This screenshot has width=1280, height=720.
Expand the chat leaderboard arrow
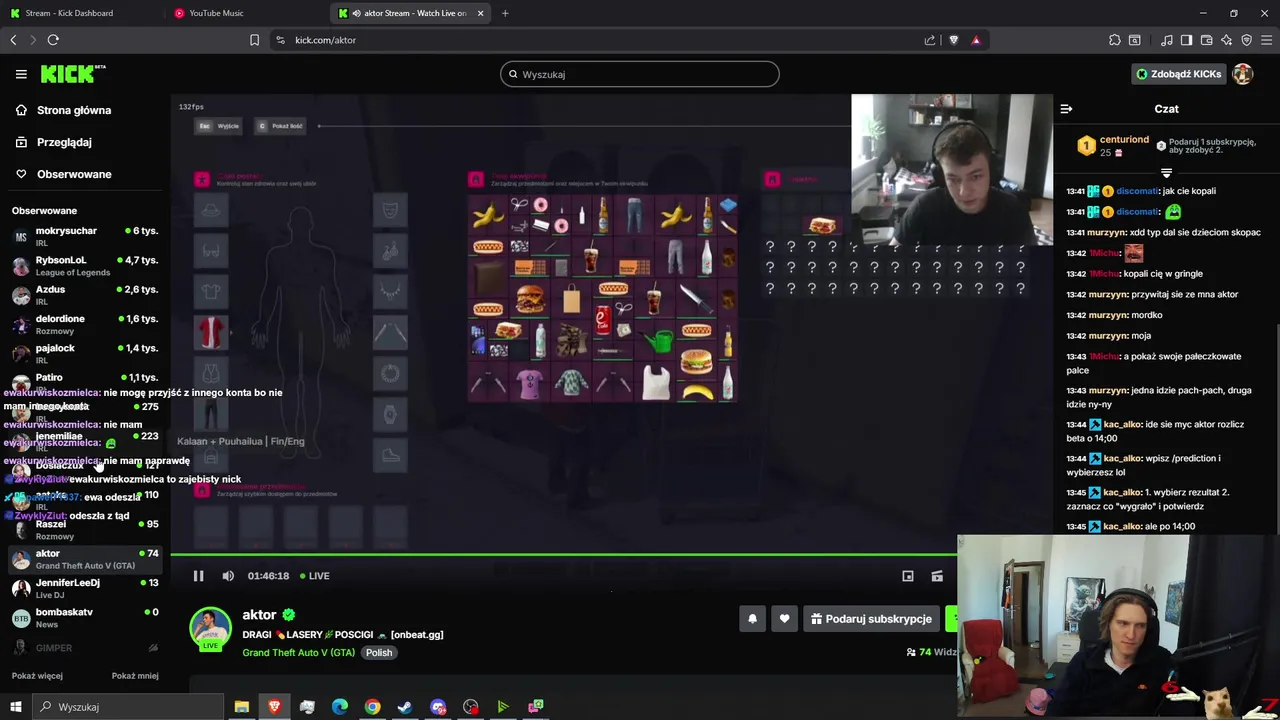click(1166, 173)
